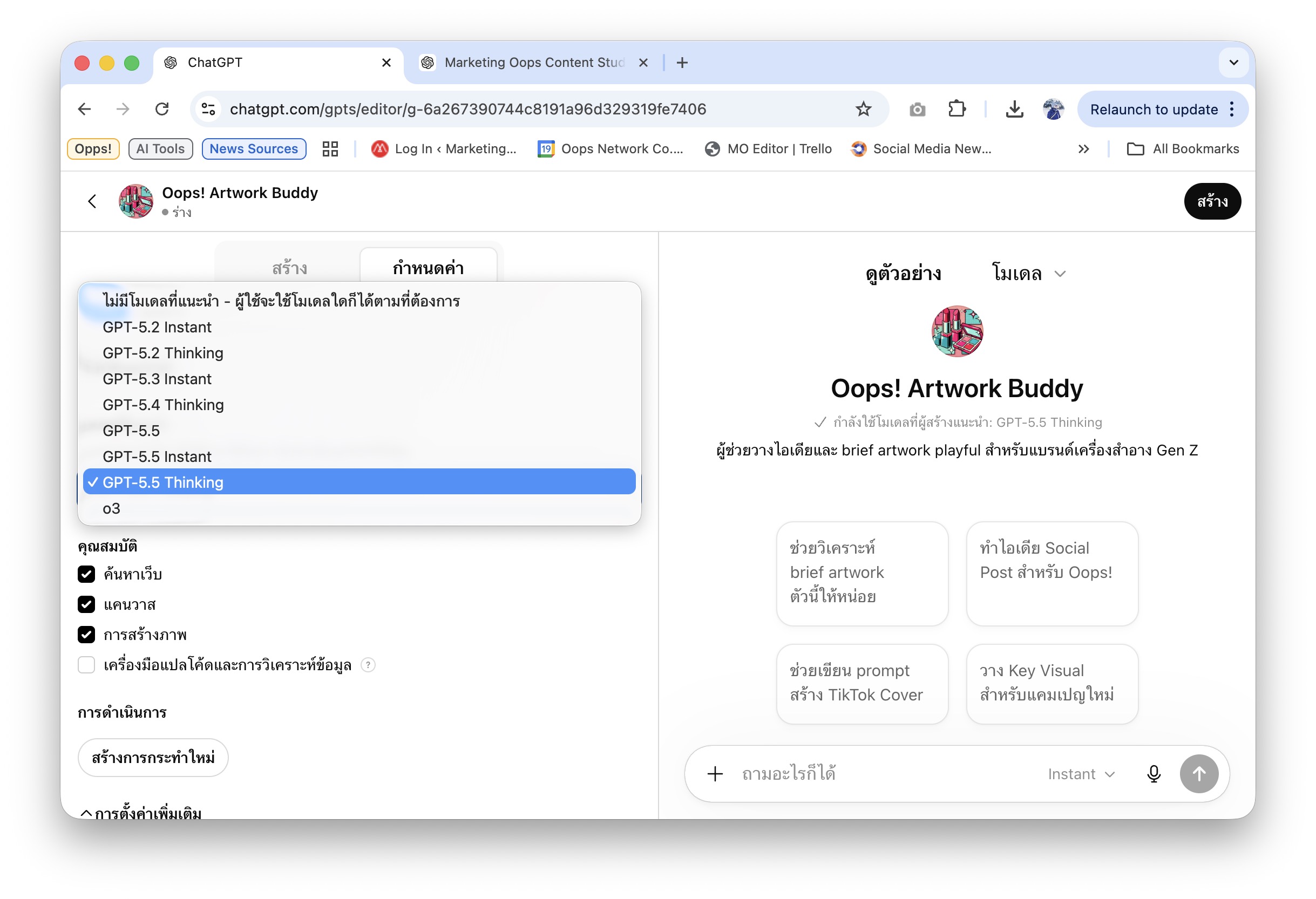
Task: Click the attach plus icon in the chat box
Action: tap(715, 774)
